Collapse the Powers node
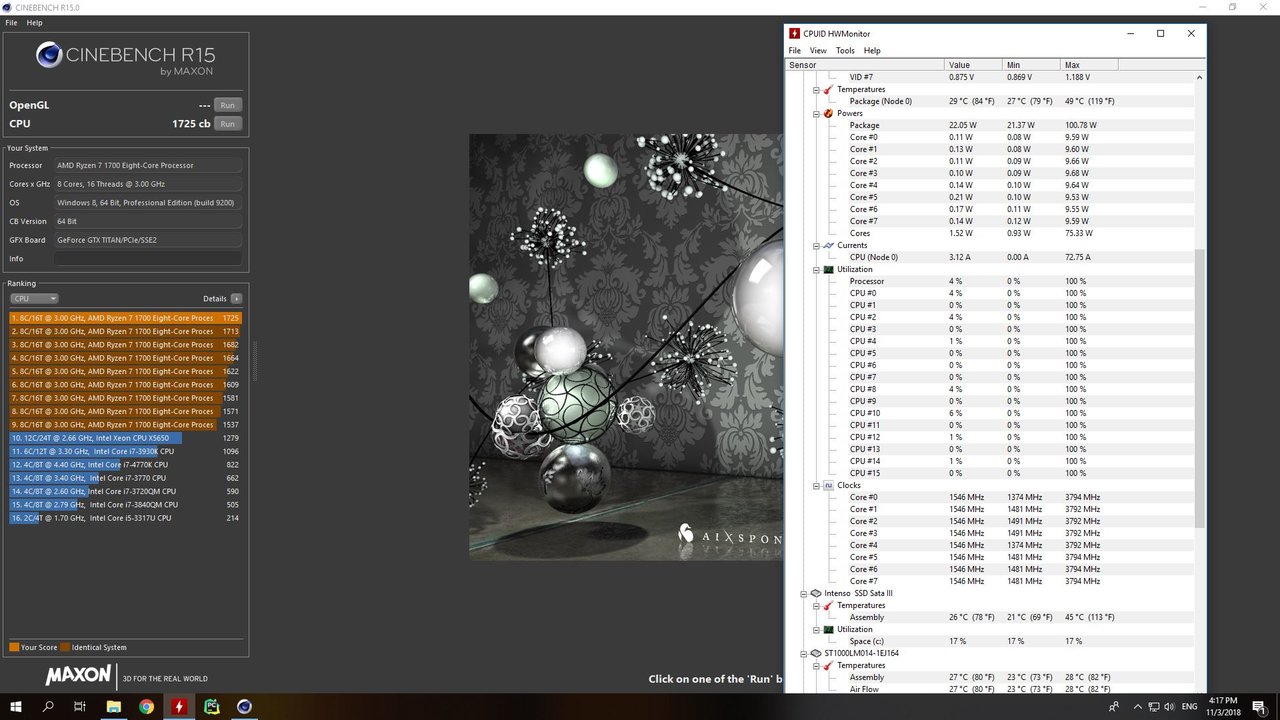Image resolution: width=1280 pixels, height=720 pixels. pos(816,113)
